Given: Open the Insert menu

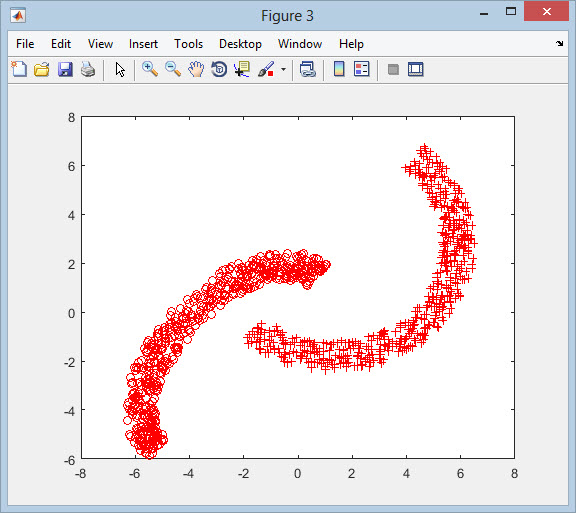Looking at the screenshot, I should click(143, 44).
